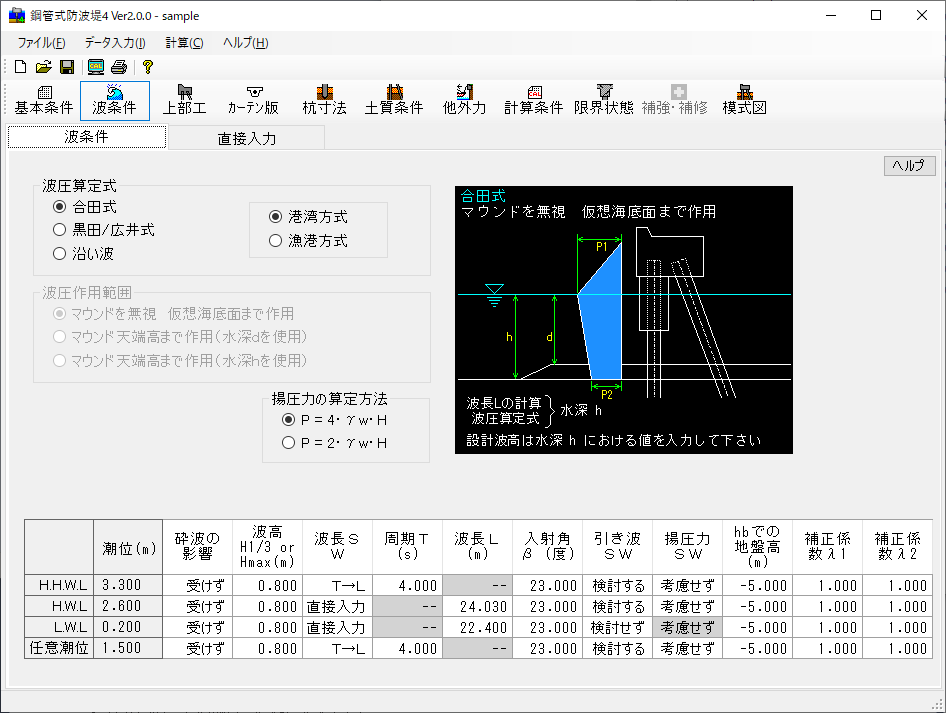Switch to the 直接入力 tab
Image resolution: width=946 pixels, height=713 pixels.
247,138
